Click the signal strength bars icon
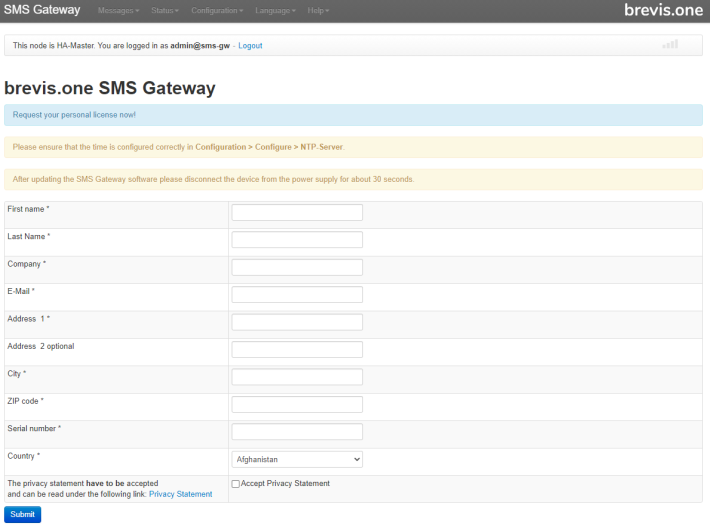 point(670,44)
